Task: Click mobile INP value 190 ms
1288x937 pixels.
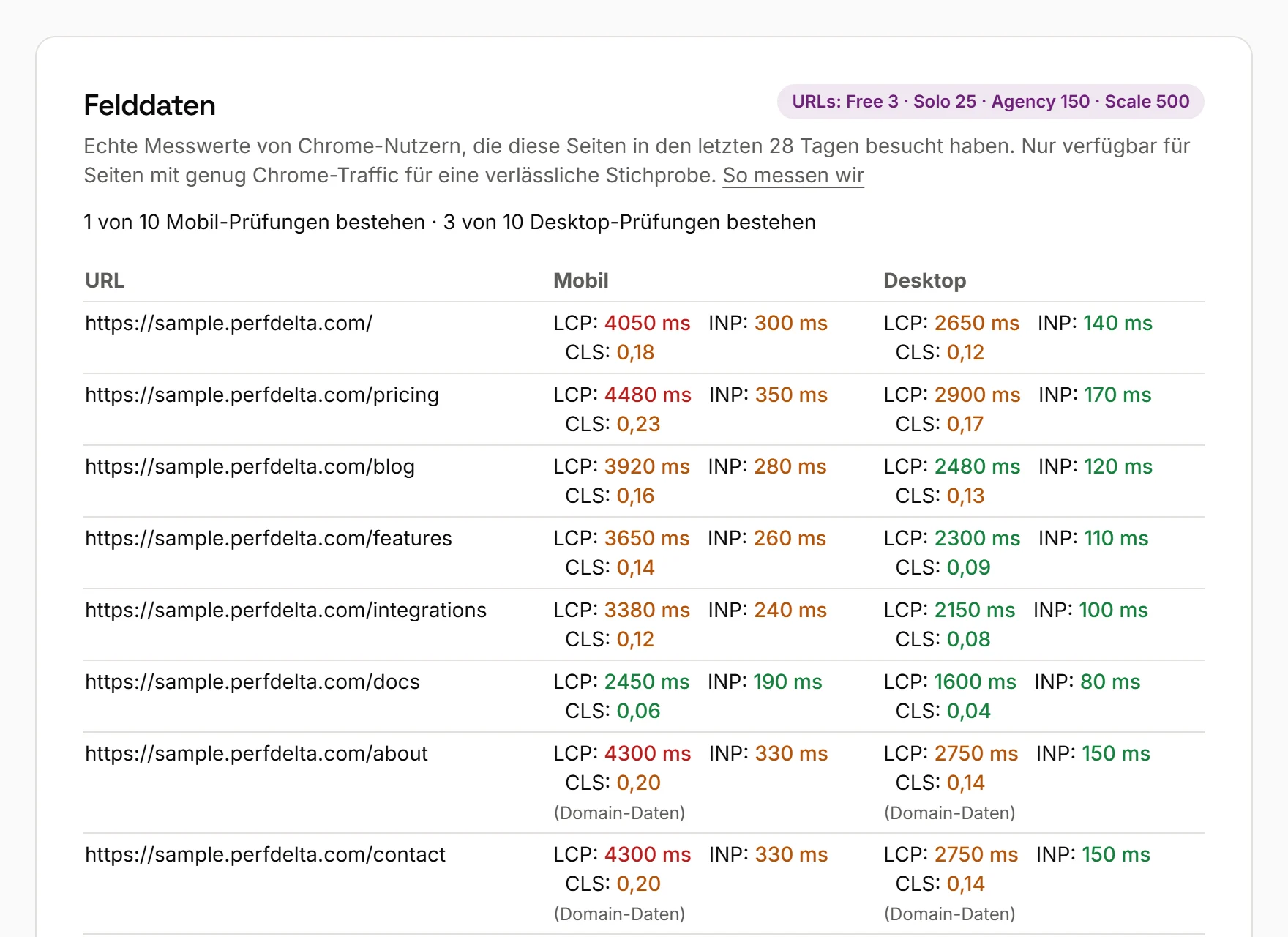Action: pos(787,682)
